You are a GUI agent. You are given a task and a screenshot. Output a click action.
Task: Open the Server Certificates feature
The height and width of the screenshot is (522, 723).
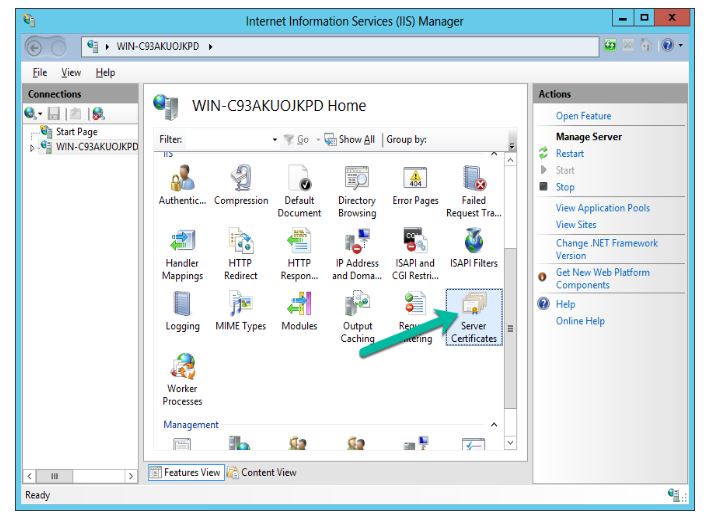pos(473,312)
